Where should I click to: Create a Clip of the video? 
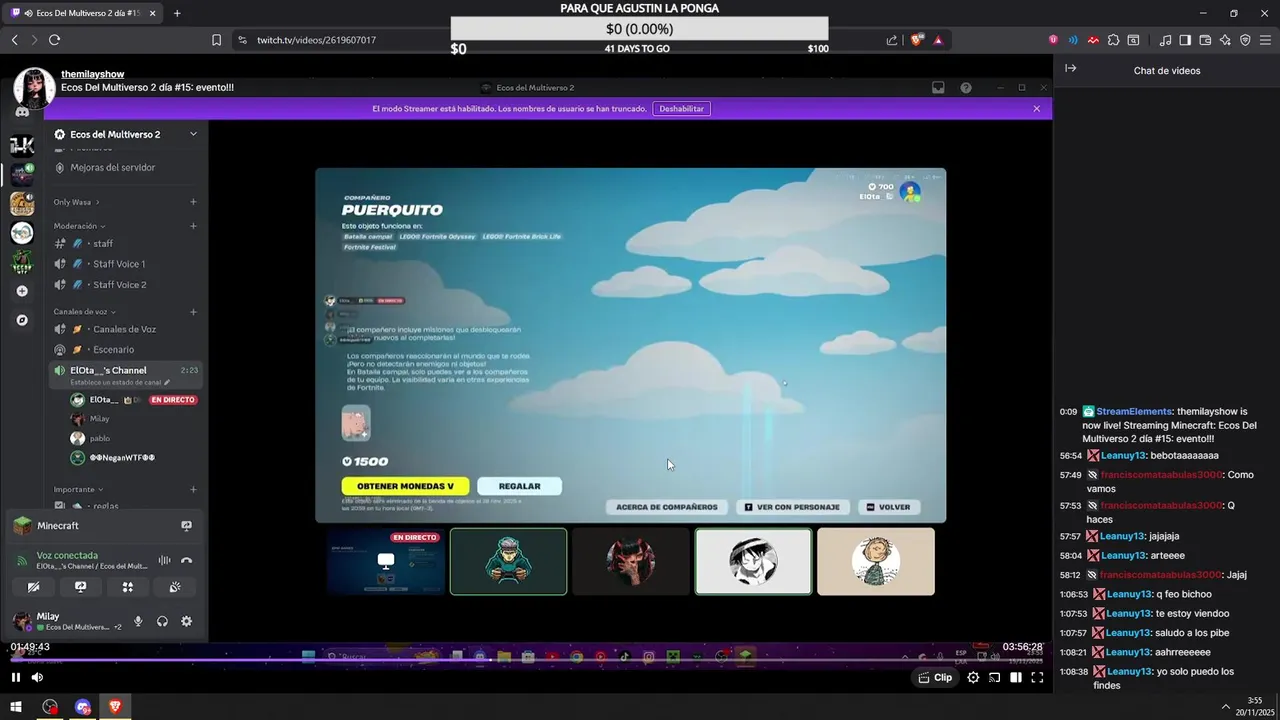click(x=936, y=677)
